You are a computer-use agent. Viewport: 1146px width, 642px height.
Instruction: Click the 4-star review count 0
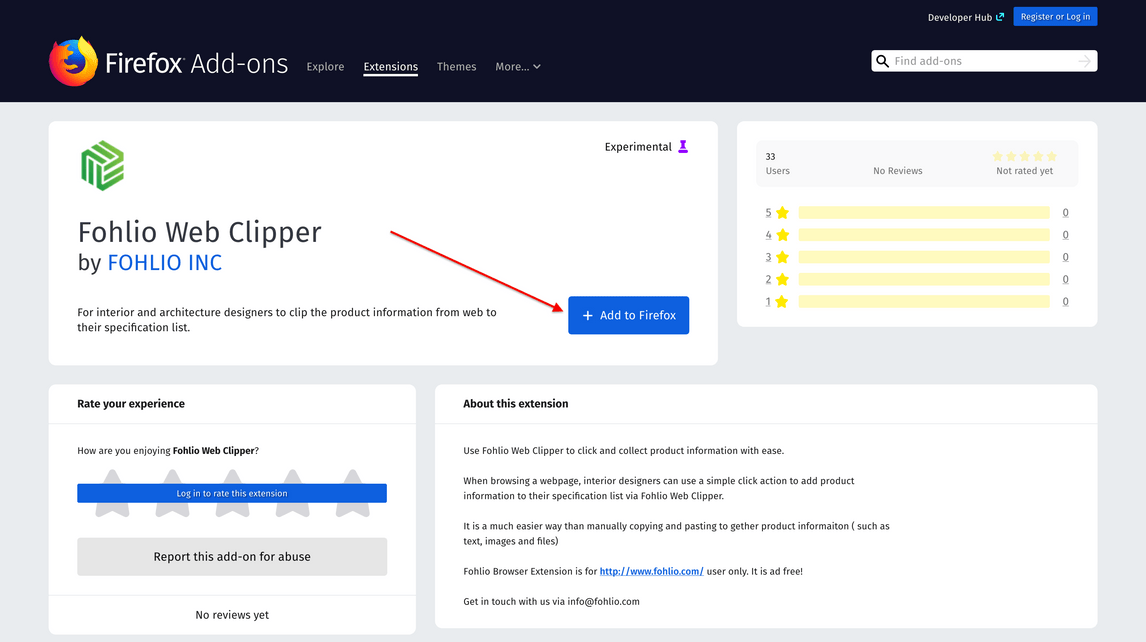pyautogui.click(x=1065, y=235)
